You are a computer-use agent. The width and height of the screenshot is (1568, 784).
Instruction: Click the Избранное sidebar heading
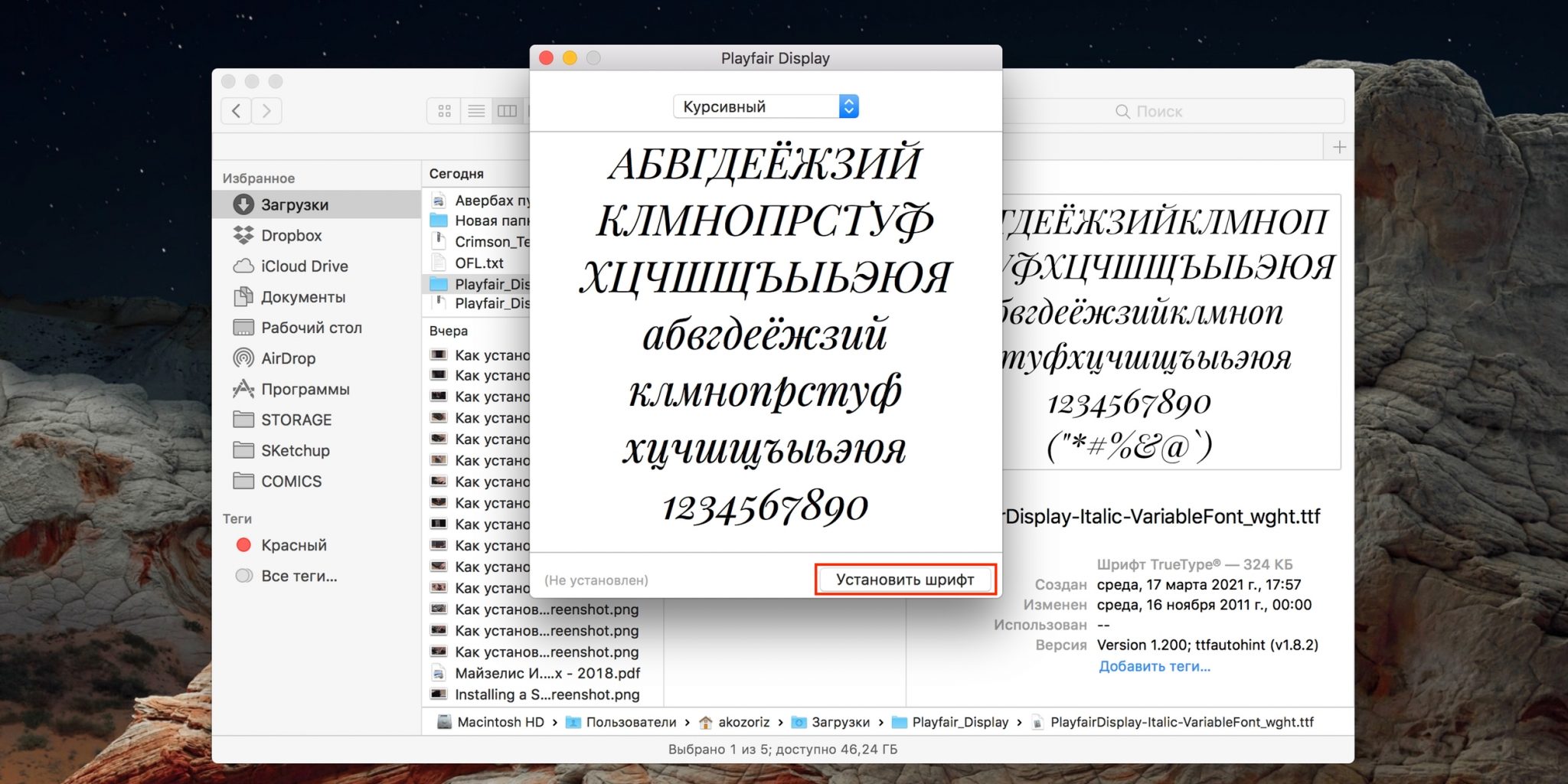(259, 178)
